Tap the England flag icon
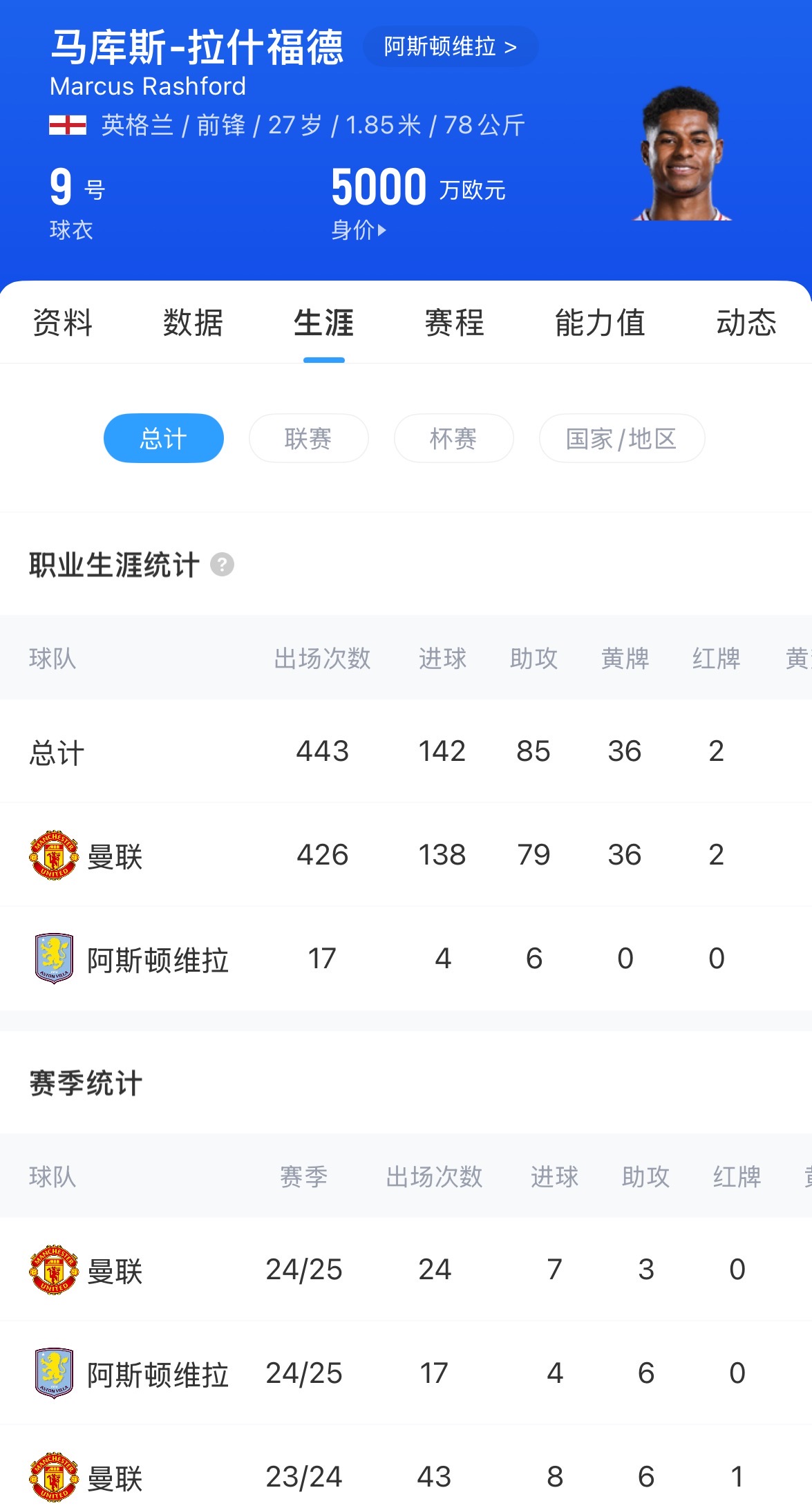The height and width of the screenshot is (1508, 812). [x=68, y=125]
